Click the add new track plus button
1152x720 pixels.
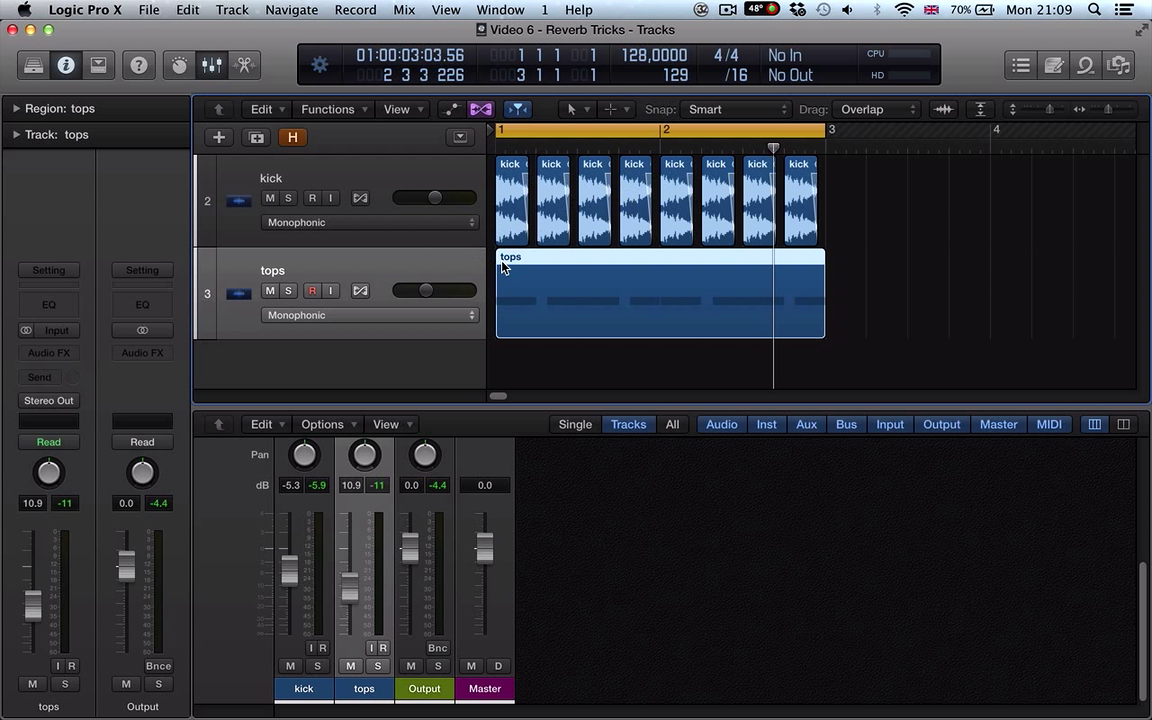(219, 137)
